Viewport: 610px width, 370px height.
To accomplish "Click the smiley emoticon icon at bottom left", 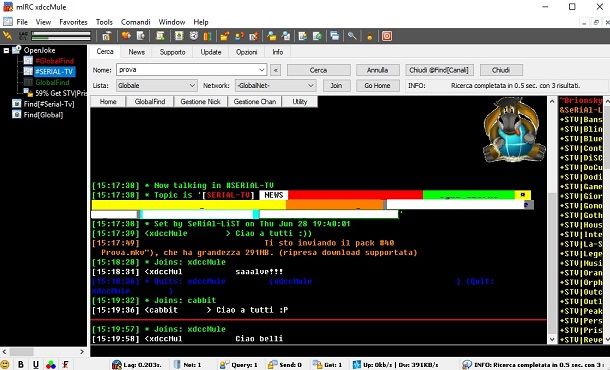I will coord(5,365).
